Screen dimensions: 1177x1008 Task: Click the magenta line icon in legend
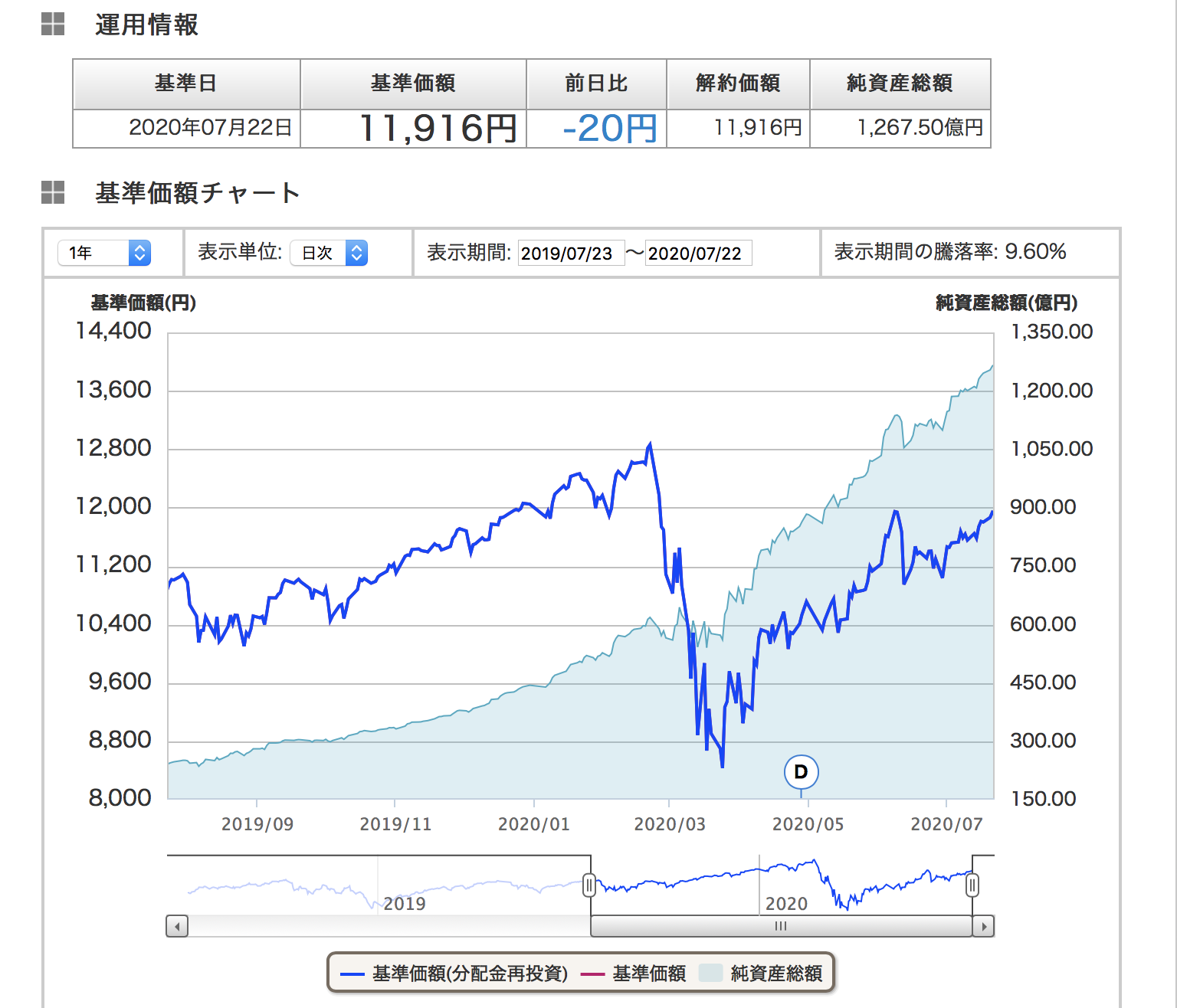(x=592, y=974)
